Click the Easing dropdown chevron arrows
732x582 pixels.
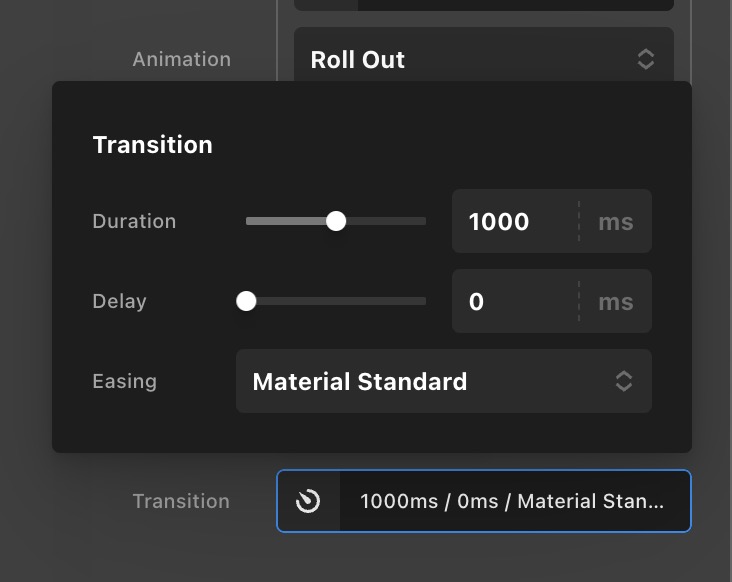point(623,381)
